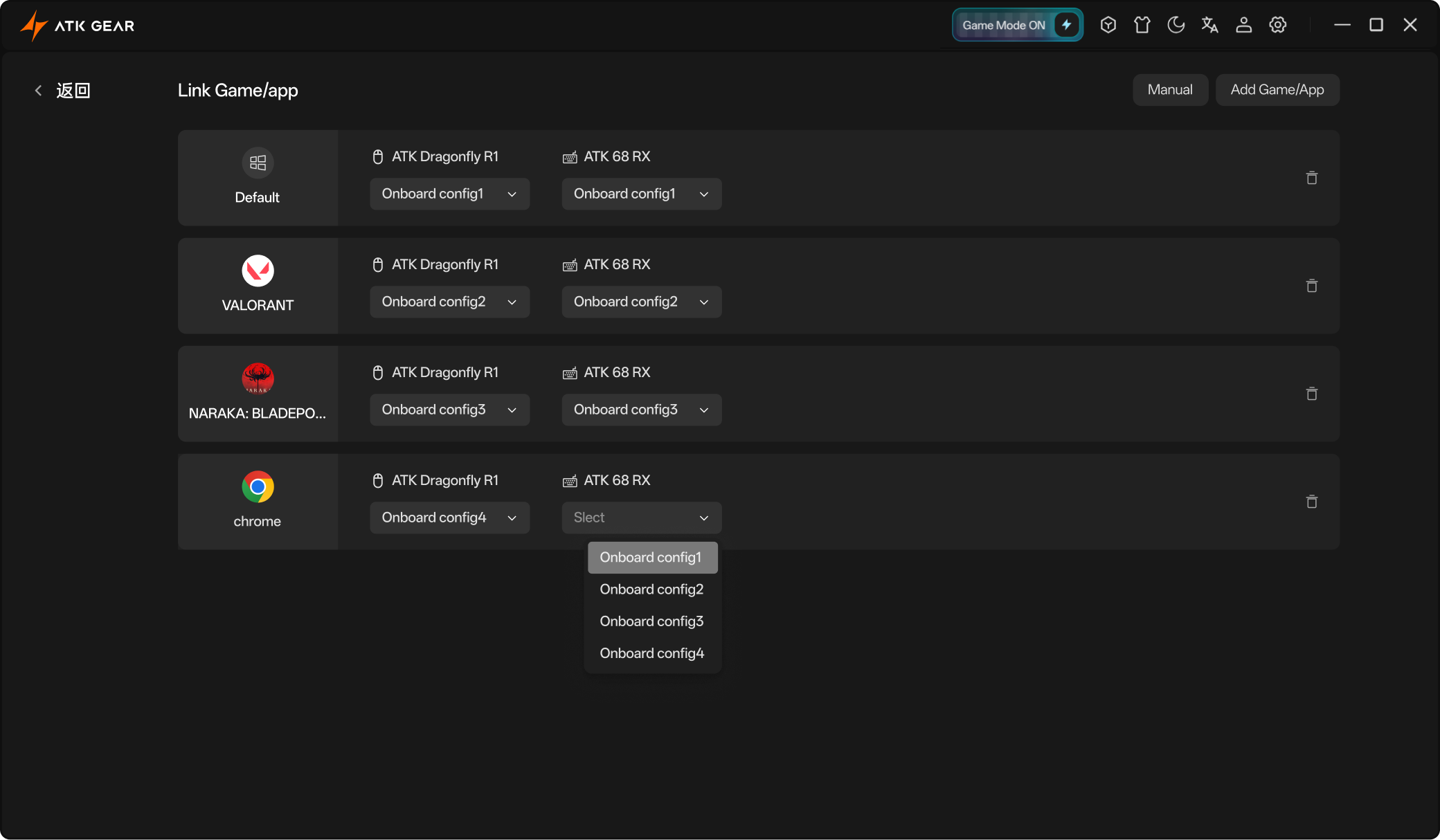Select Onboard config3 from open list
This screenshot has height=840, width=1440.
coord(651,621)
